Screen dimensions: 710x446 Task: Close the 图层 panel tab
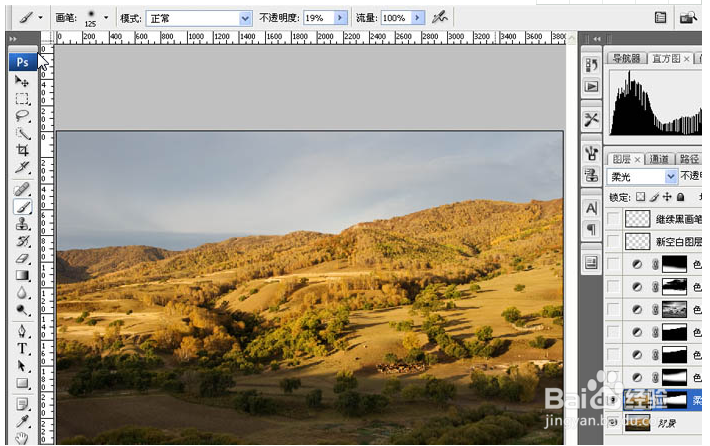click(637, 159)
